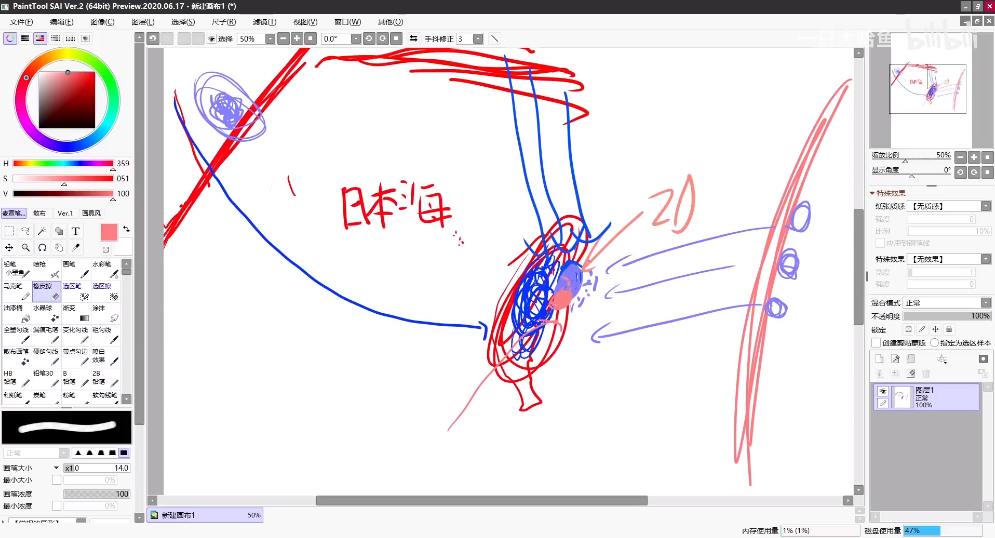Screen dimensions: 995x538
Task: Open the brush size multiplier dropdown
Action: pos(56,468)
